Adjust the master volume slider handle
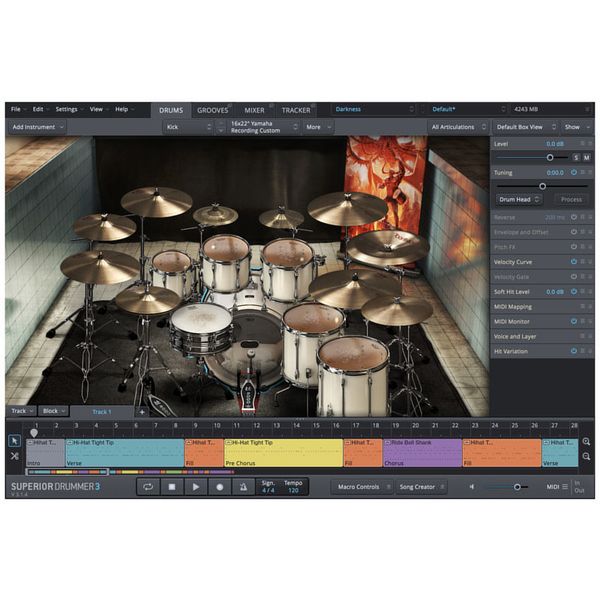This screenshot has height=600, width=600. (517, 487)
